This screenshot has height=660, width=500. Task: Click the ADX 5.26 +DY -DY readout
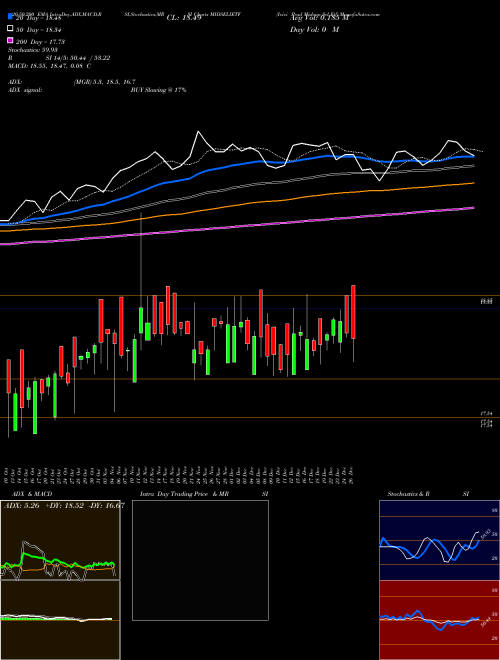coord(64,506)
